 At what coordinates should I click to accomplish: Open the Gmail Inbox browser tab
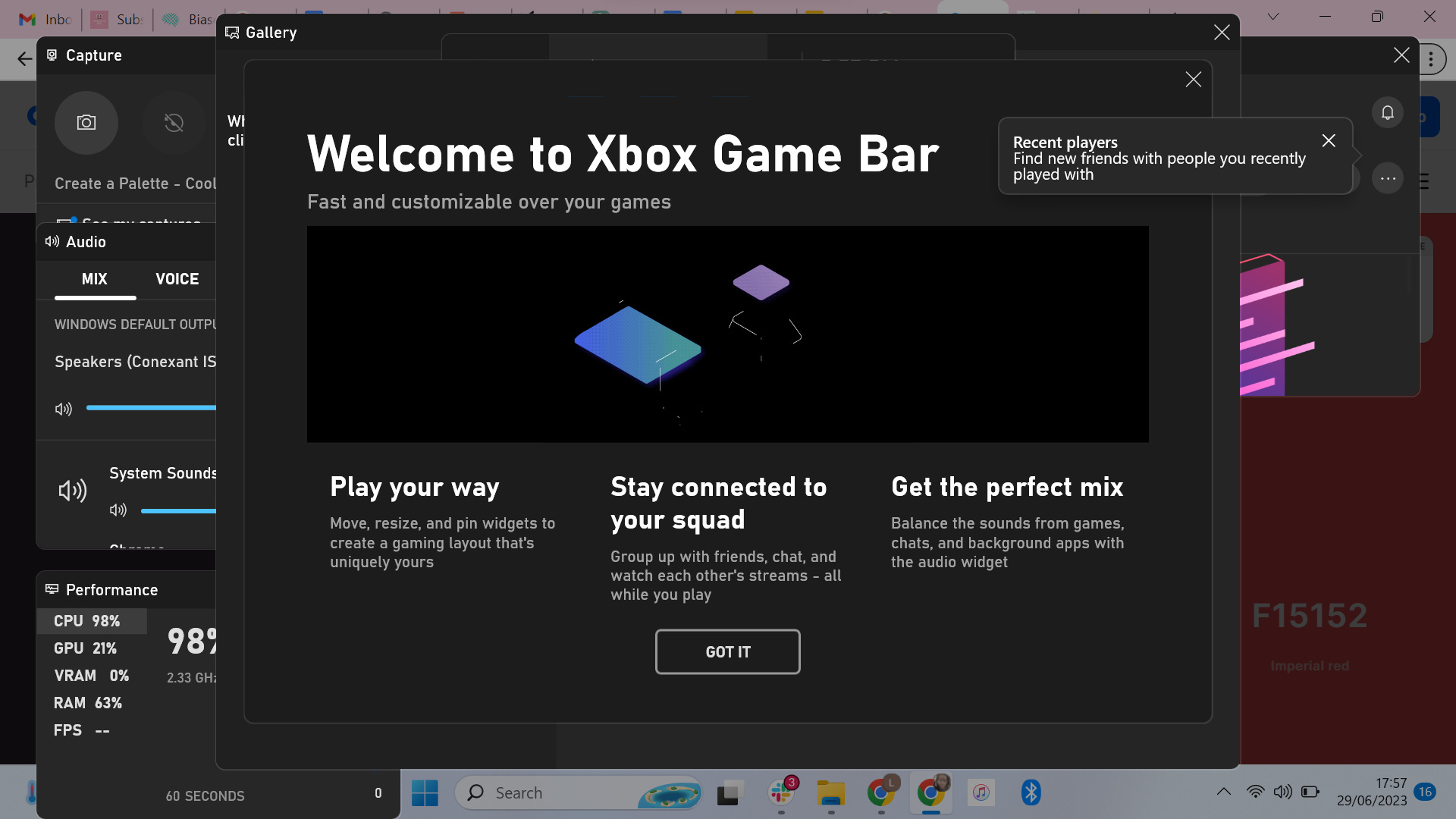coord(44,19)
